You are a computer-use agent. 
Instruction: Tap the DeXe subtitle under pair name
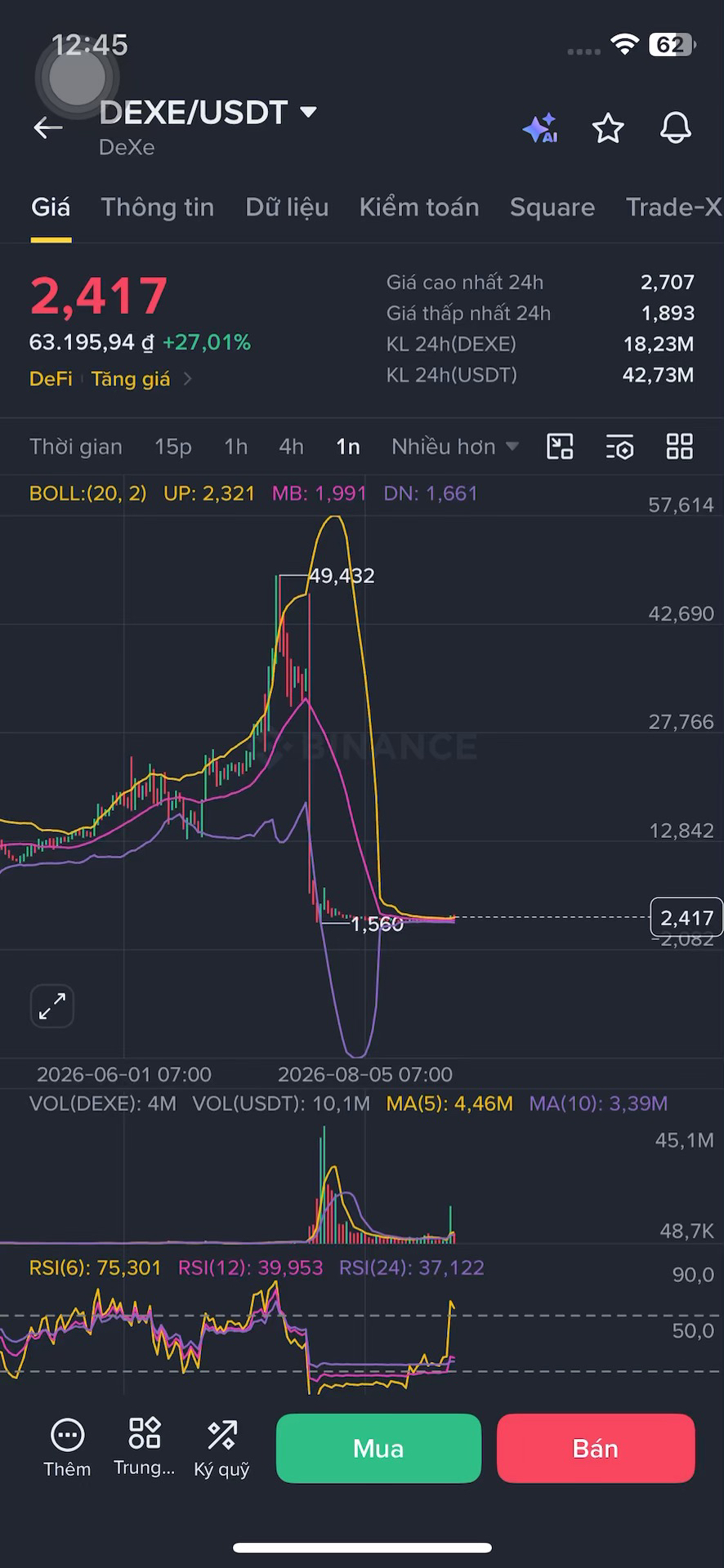127,148
